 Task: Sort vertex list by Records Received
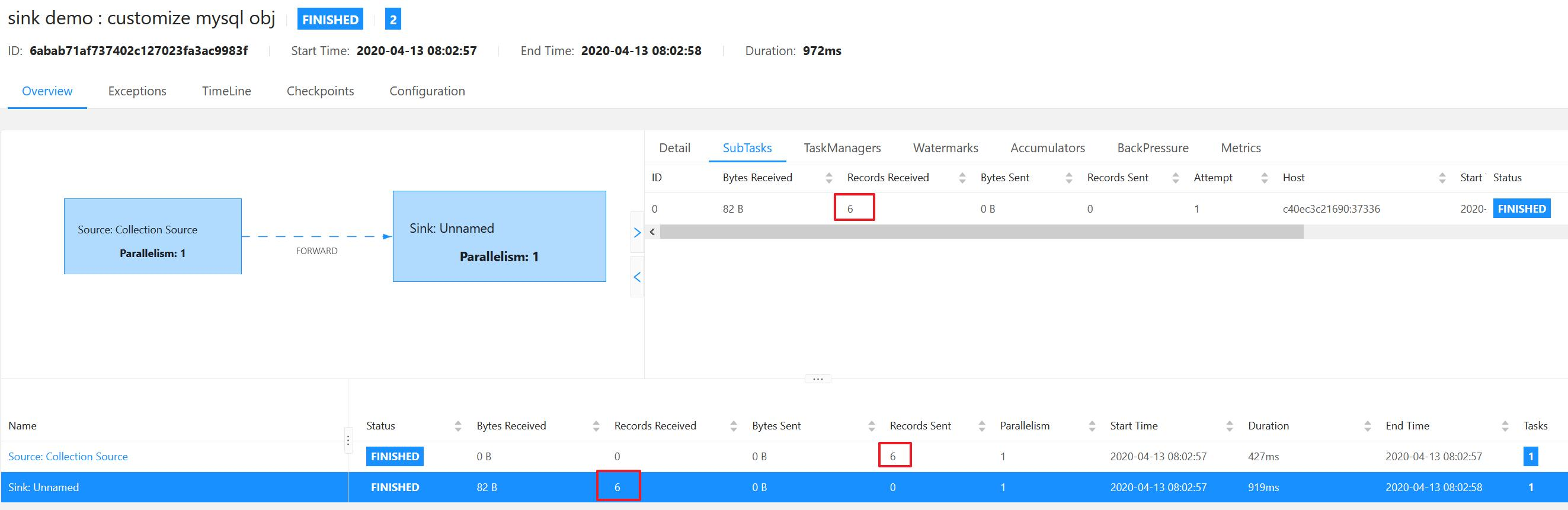click(734, 426)
